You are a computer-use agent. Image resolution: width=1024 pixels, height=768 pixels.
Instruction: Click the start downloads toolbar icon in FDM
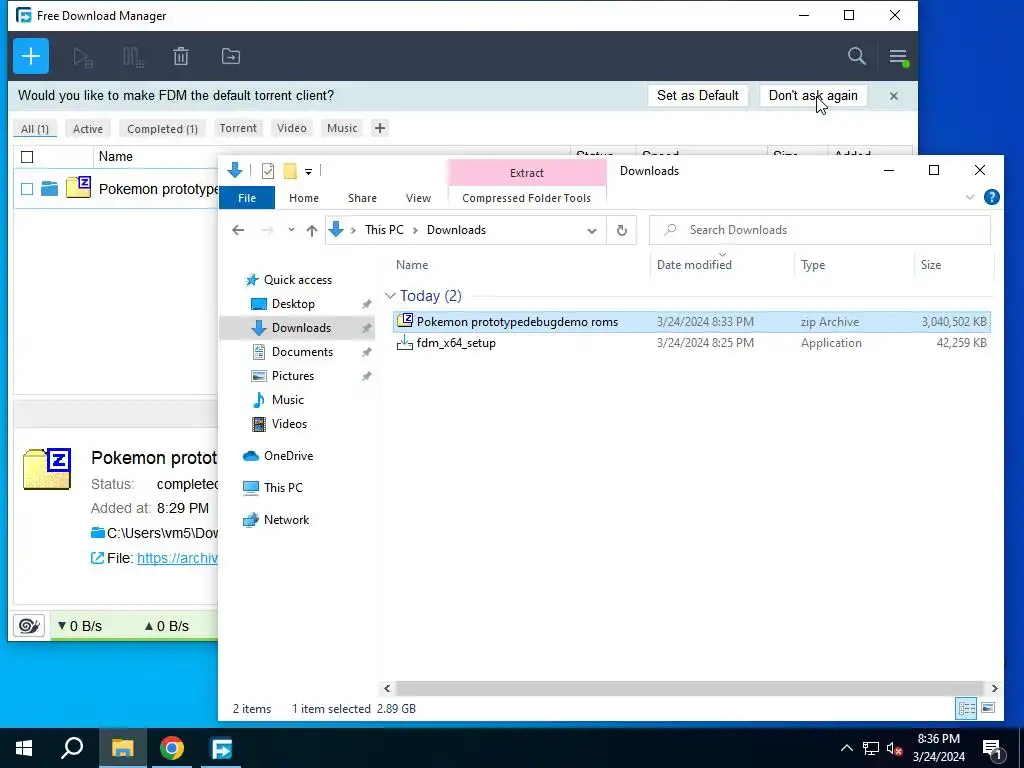point(84,57)
